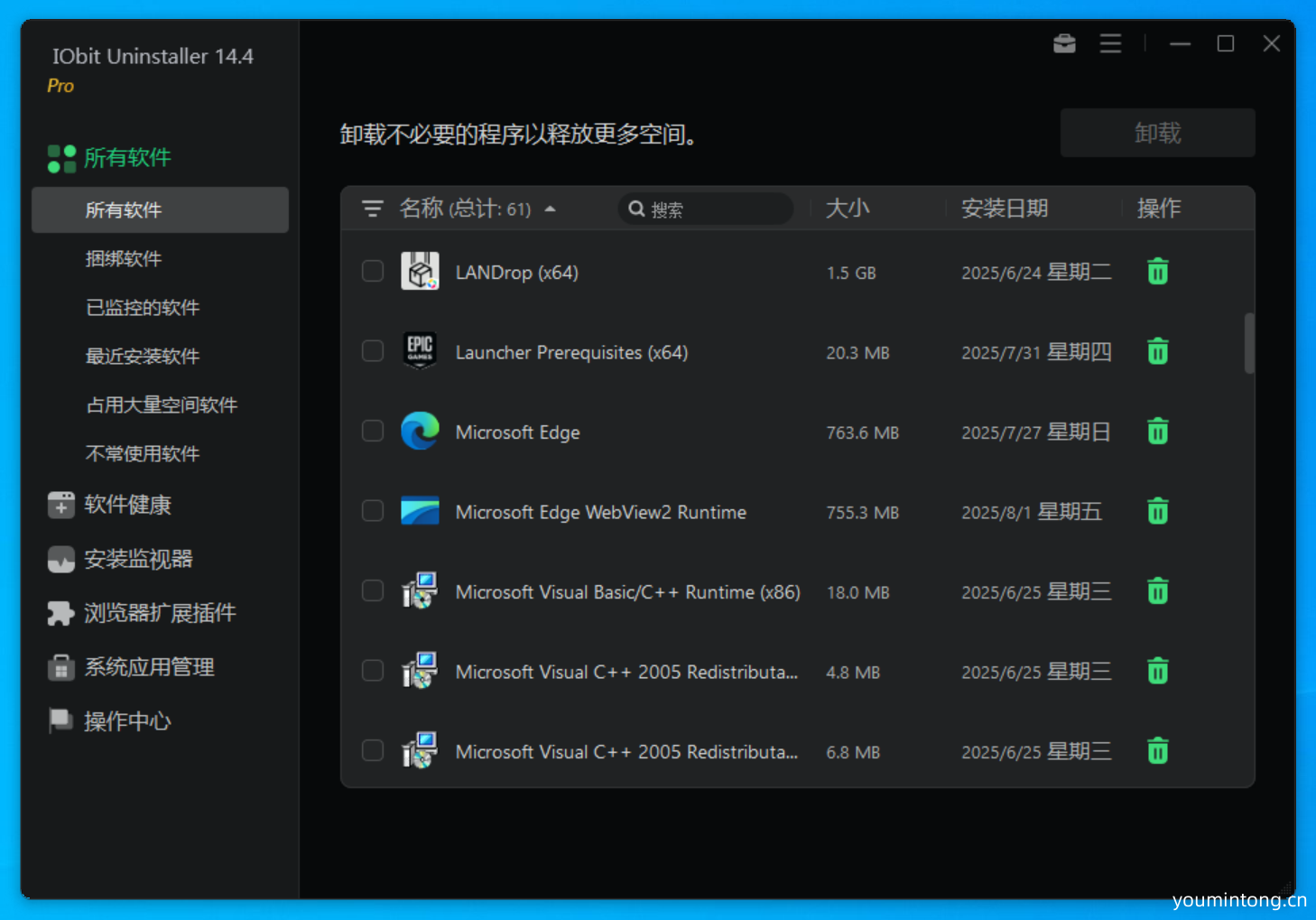Image resolution: width=1316 pixels, height=920 pixels.
Task: Click the 2025/7/31 星期四 date
Action: click(x=1036, y=352)
